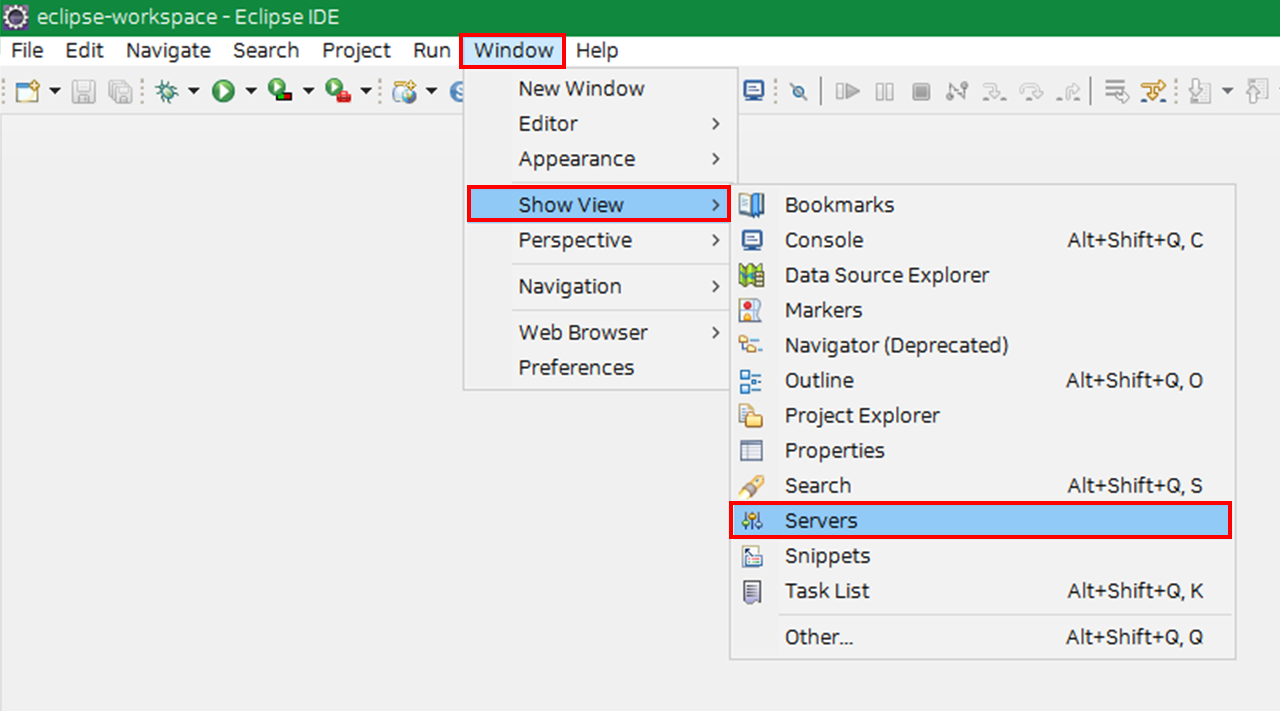1280x711 pixels.
Task: Open the Edit menu
Action: click(85, 50)
